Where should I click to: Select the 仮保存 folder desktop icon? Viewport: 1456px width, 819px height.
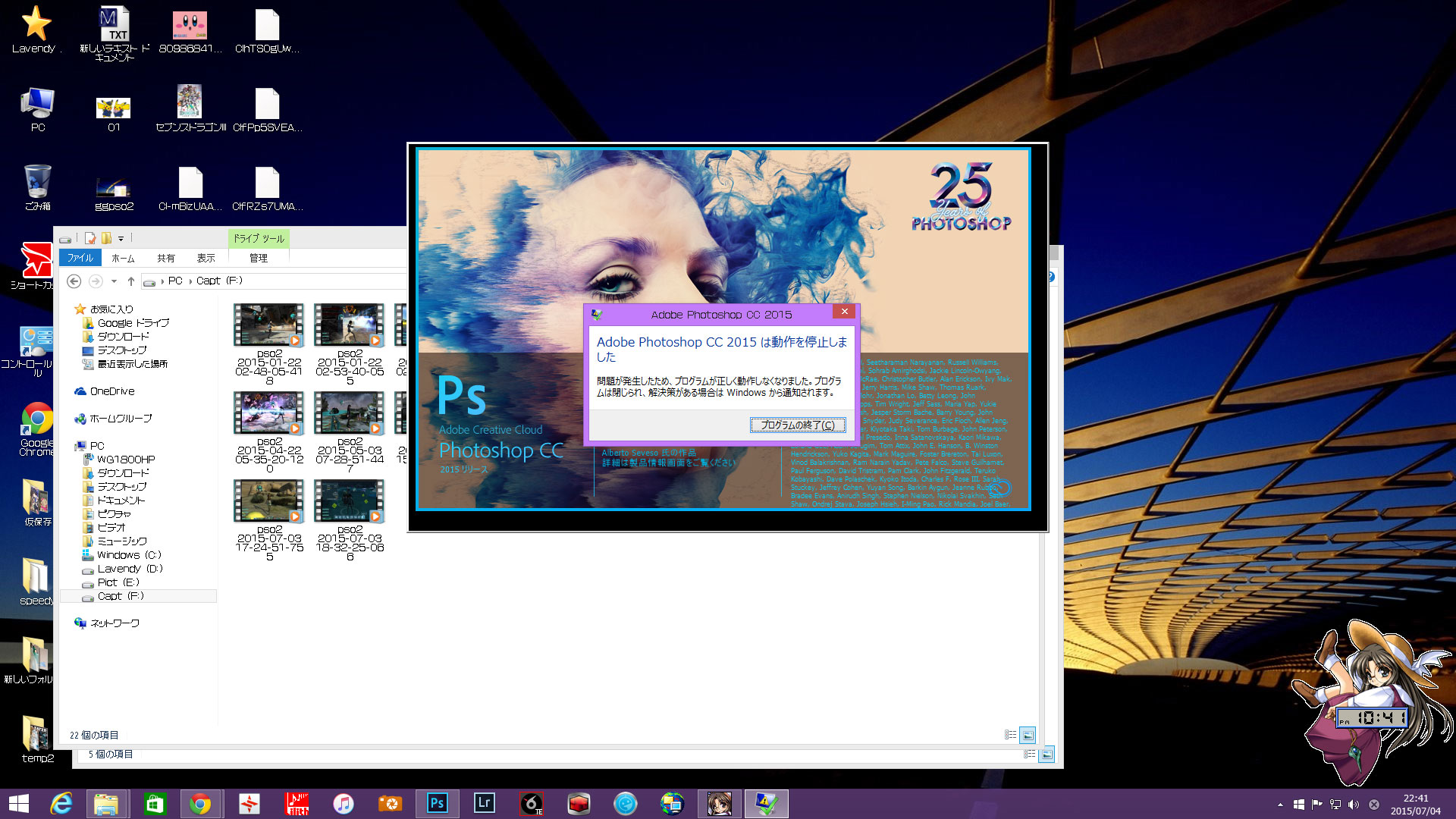pos(37,503)
